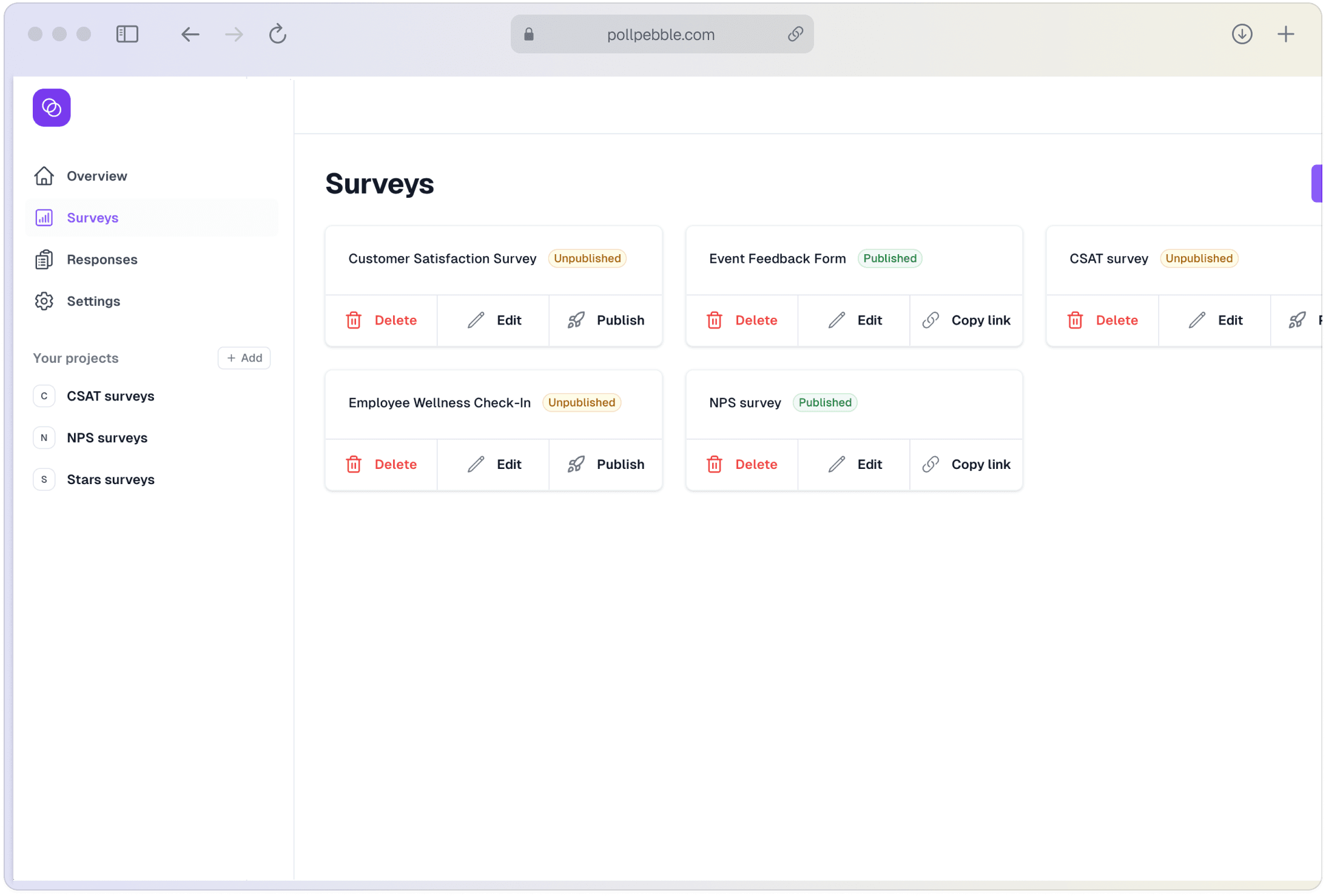This screenshot has width=1326, height=896.
Task: Click rocket icon on Employee Wellness Check-In
Action: point(576,465)
